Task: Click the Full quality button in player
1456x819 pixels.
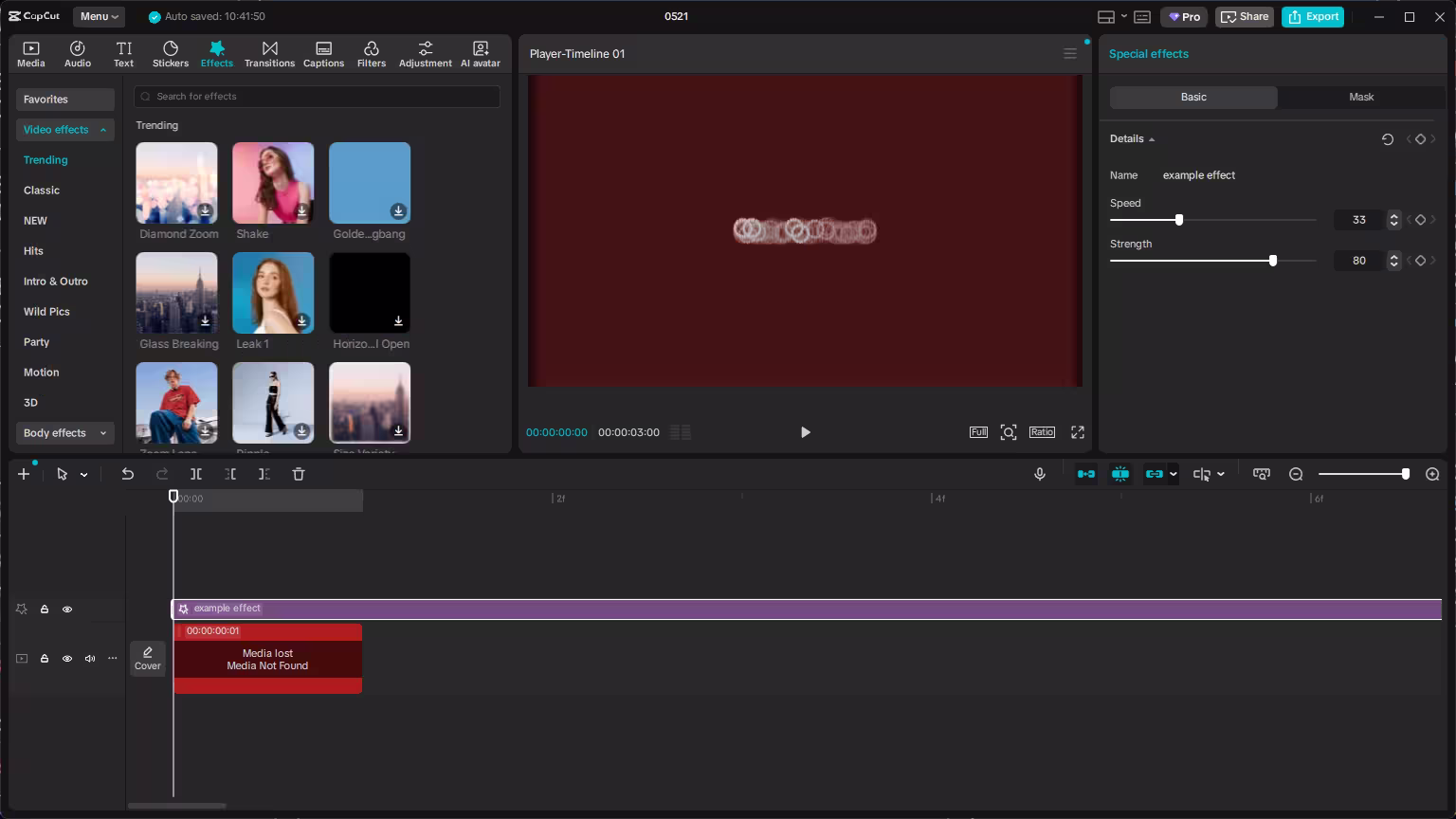Action: click(978, 432)
